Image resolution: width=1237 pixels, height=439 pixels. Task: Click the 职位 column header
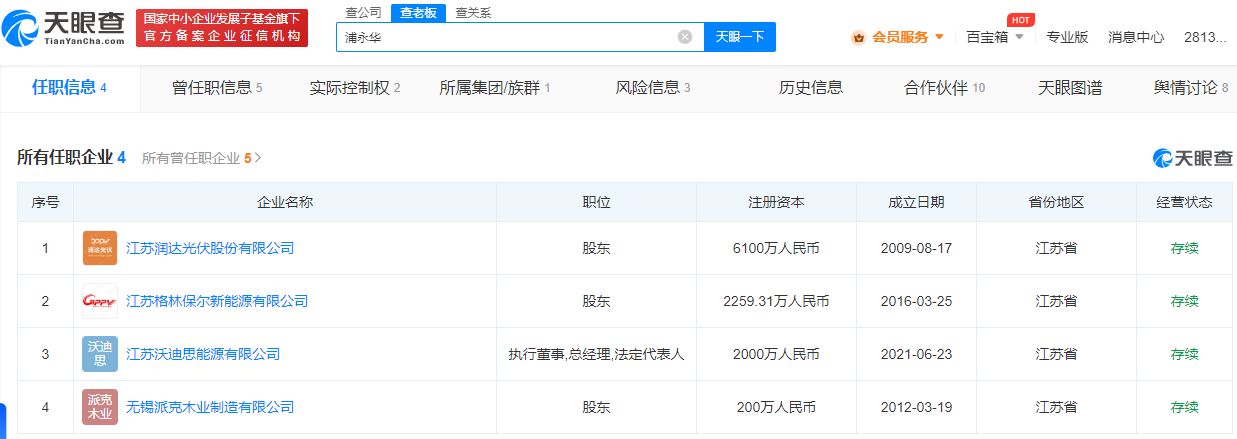(x=597, y=202)
